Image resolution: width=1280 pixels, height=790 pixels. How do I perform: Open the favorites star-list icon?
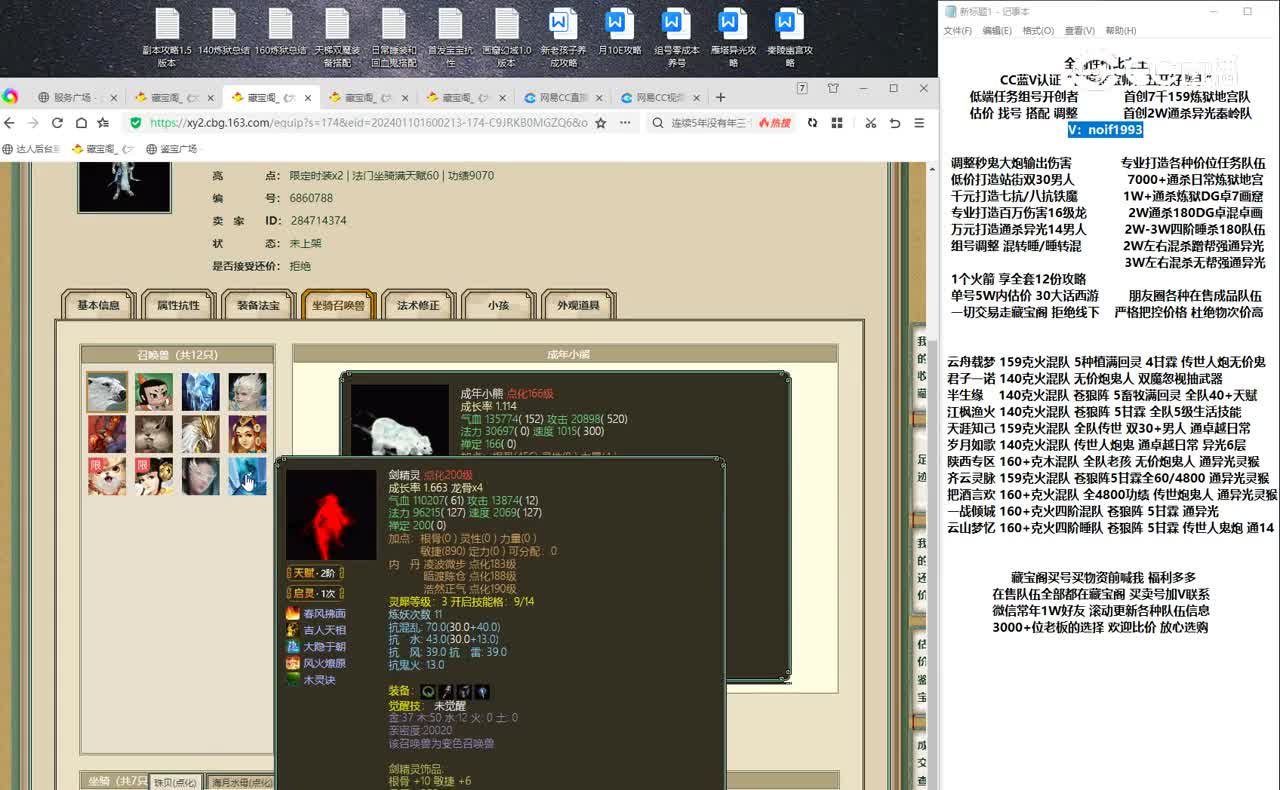tap(105, 123)
